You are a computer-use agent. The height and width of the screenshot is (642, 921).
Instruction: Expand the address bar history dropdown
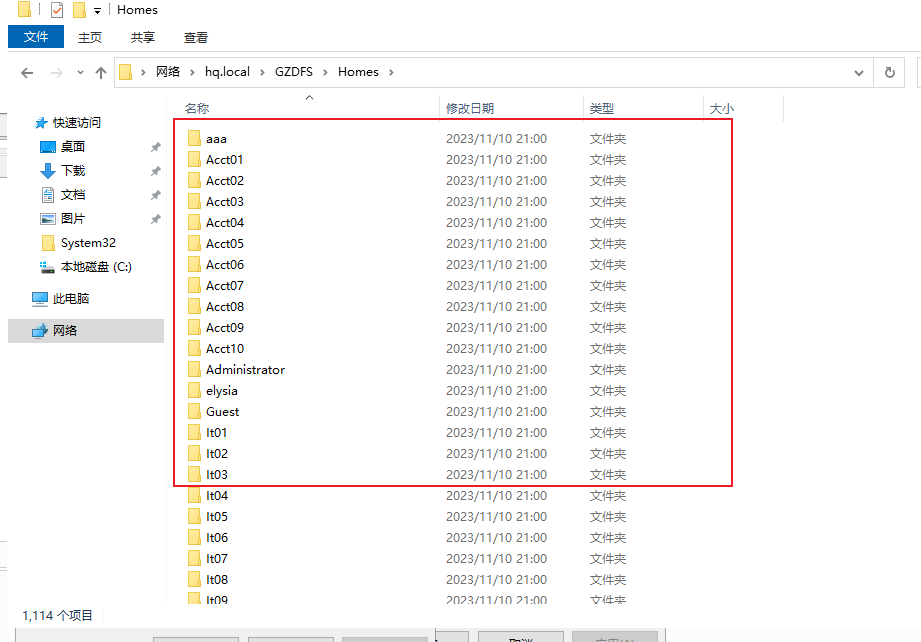tap(859, 73)
